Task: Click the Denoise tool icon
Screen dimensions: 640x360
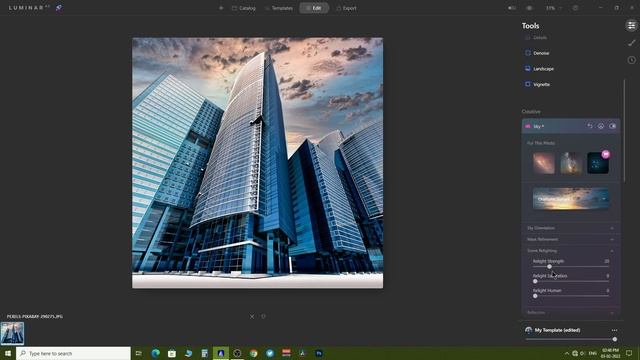Action: (528, 53)
